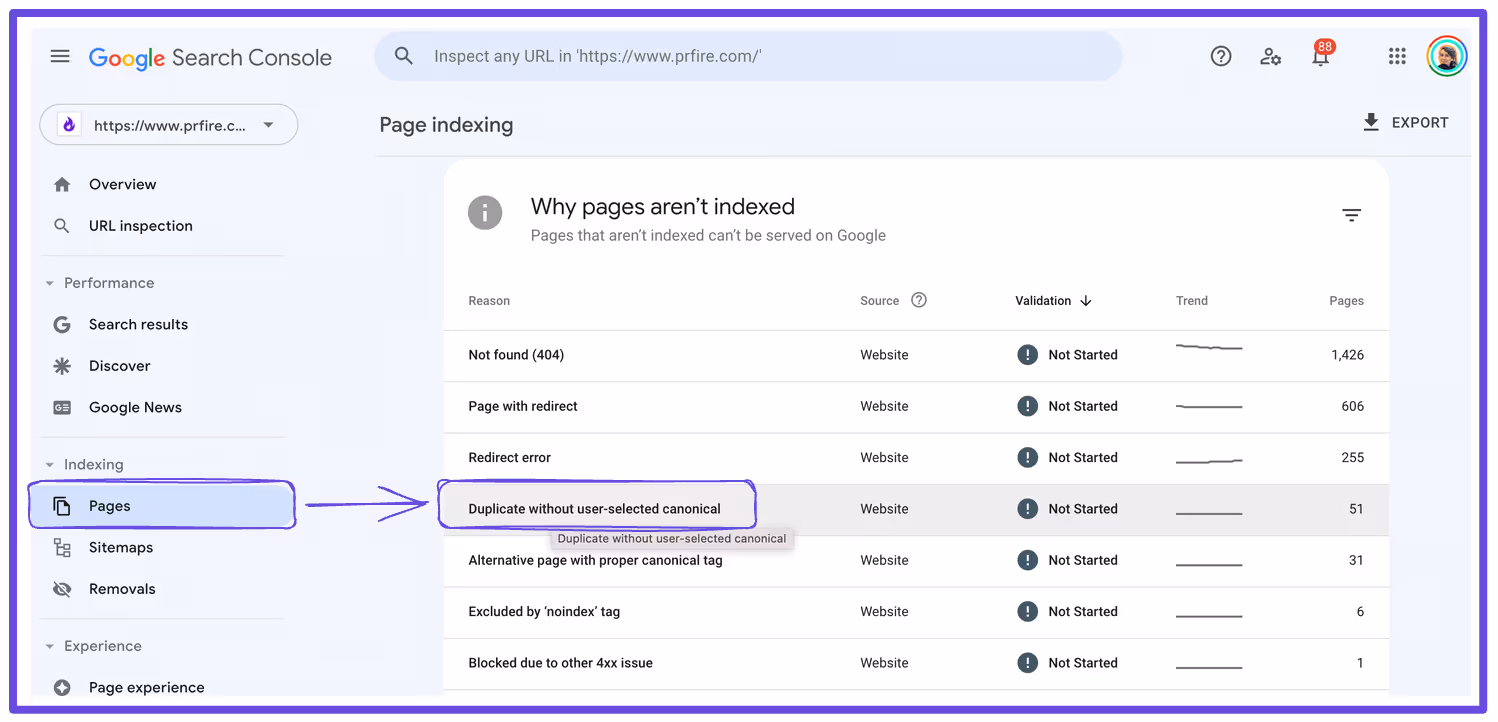Click the Overview home icon
Image resolution: width=1498 pixels, height=722 pixels.
coord(62,184)
